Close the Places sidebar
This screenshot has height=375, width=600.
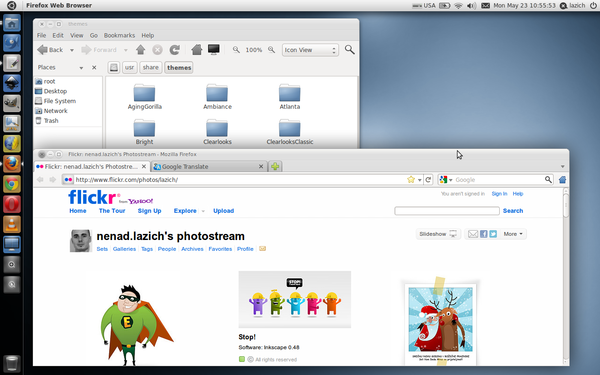point(94,67)
